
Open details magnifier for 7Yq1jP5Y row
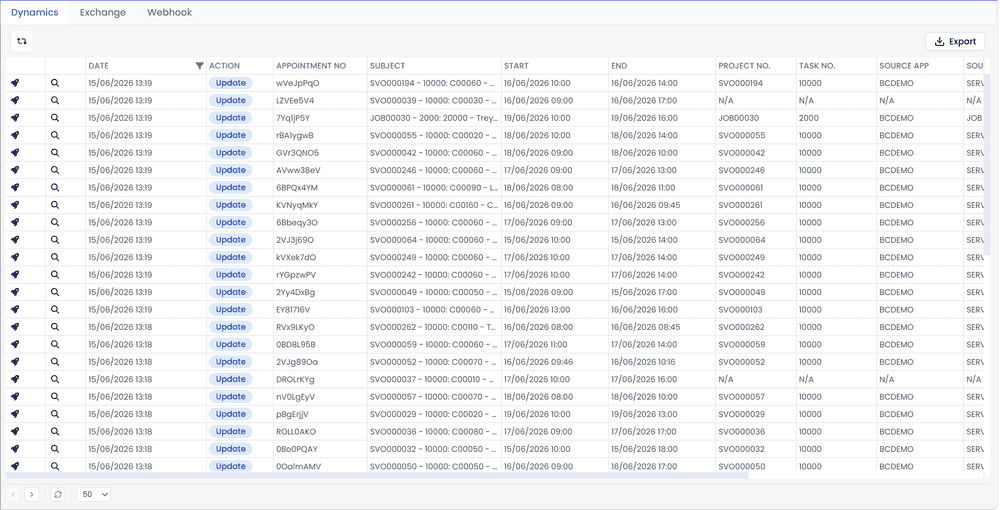point(55,118)
